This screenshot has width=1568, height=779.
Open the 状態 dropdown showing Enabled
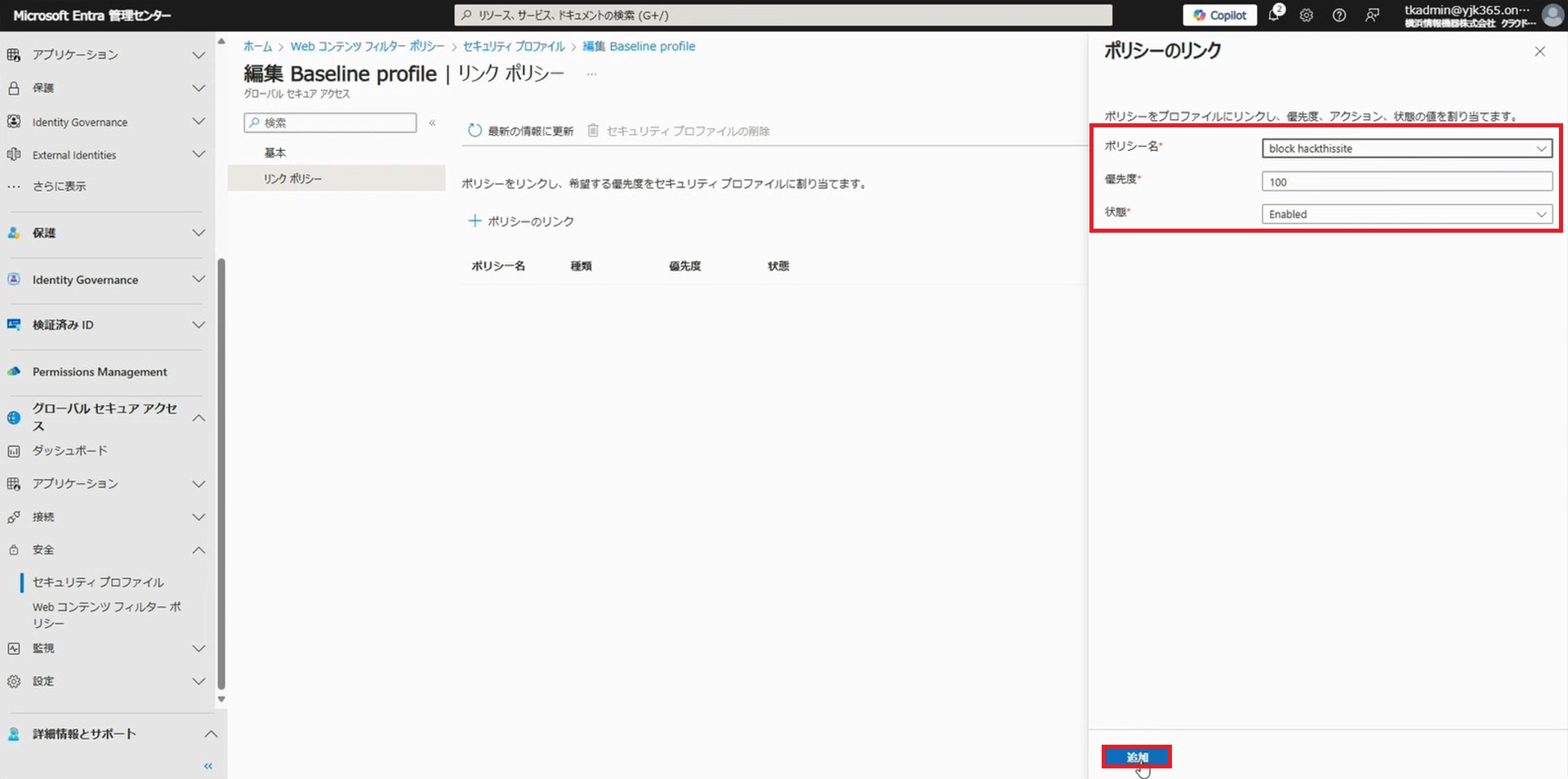point(1406,214)
